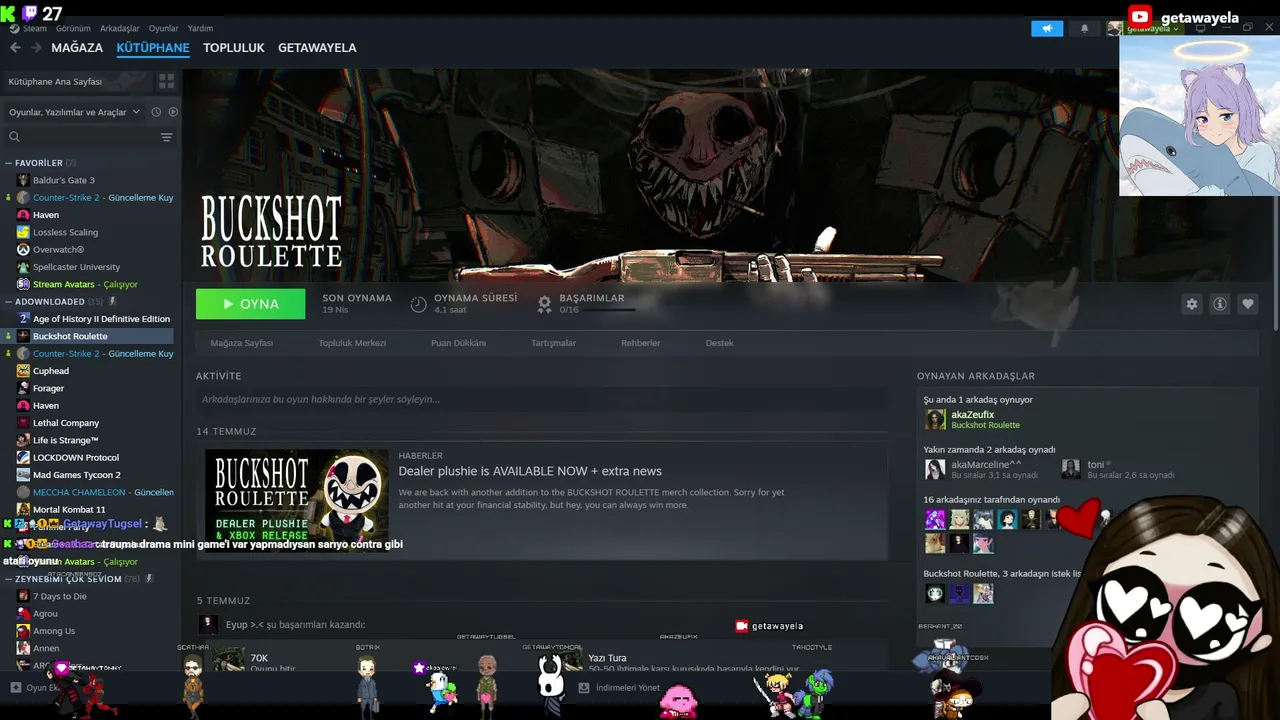Viewport: 1280px width, 720px height.
Task: Go to the TOPLULUK tab
Action: click(x=234, y=48)
